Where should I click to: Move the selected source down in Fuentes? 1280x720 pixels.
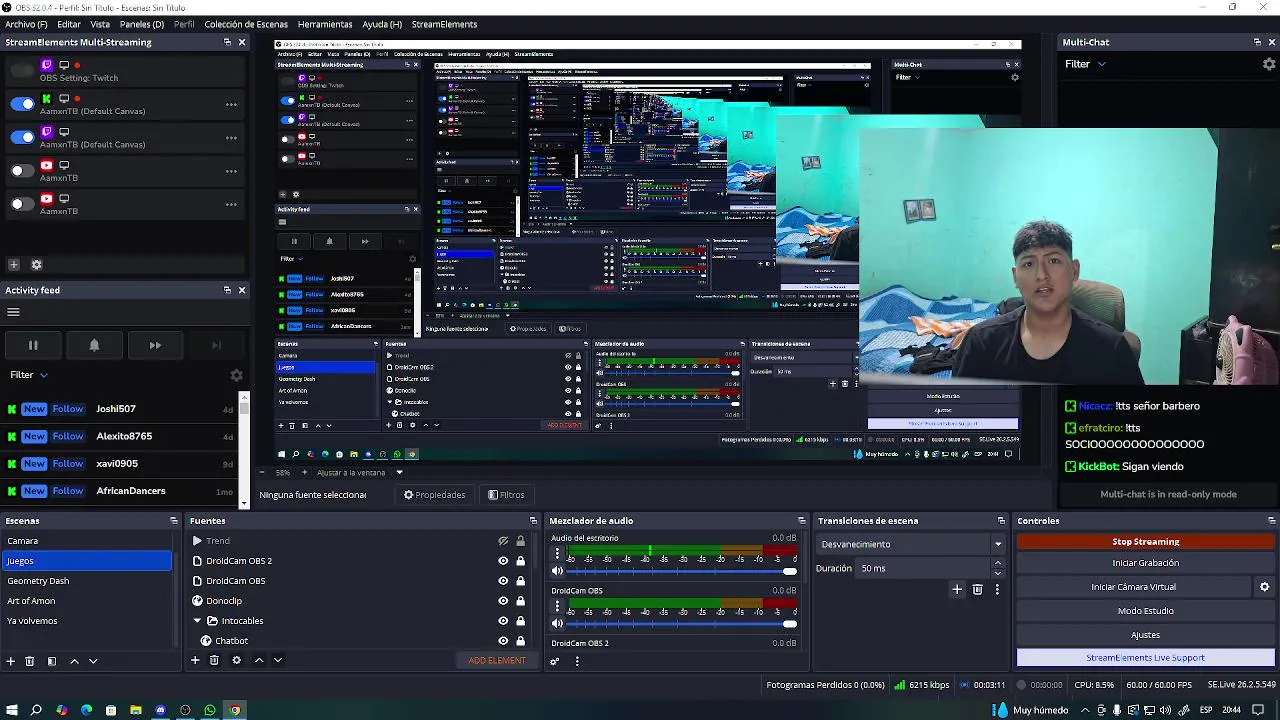[x=278, y=660]
